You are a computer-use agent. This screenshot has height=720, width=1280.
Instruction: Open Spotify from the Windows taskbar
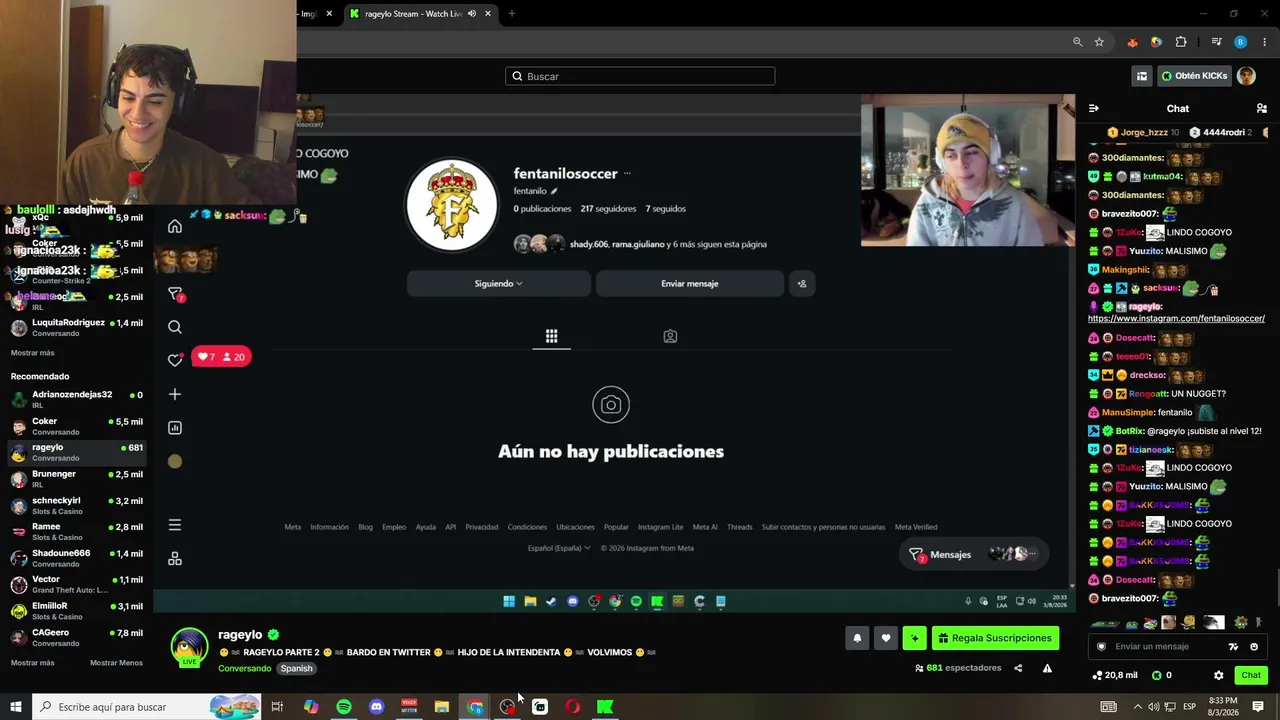click(x=343, y=707)
